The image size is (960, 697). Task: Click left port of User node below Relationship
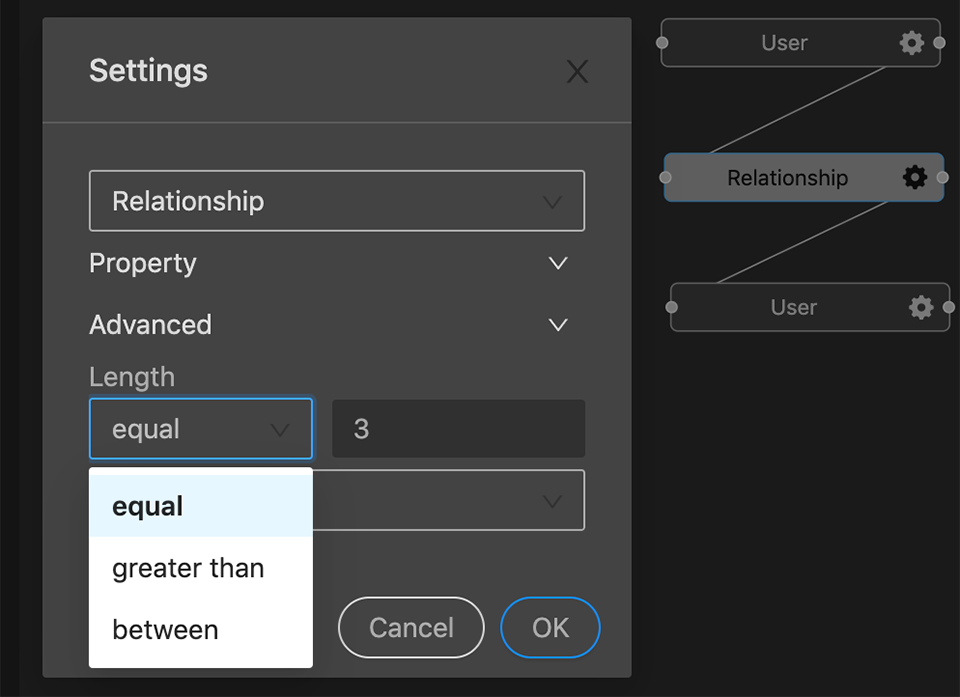(672, 307)
